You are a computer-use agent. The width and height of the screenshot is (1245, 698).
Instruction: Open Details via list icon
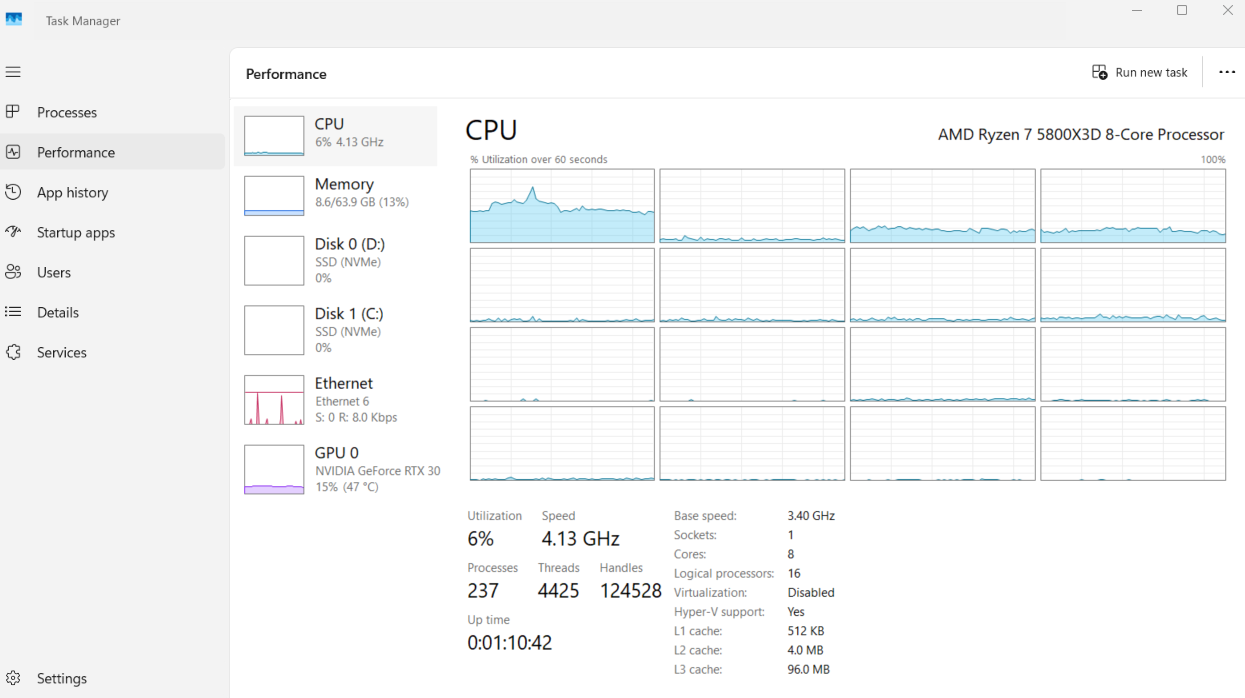13,312
